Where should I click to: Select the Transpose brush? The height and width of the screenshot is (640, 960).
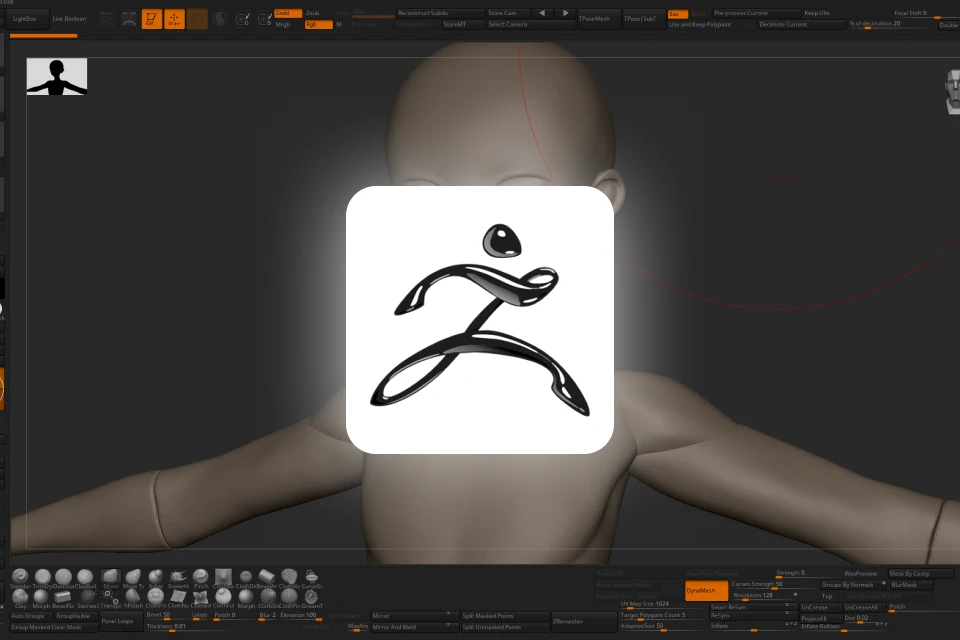click(110, 597)
